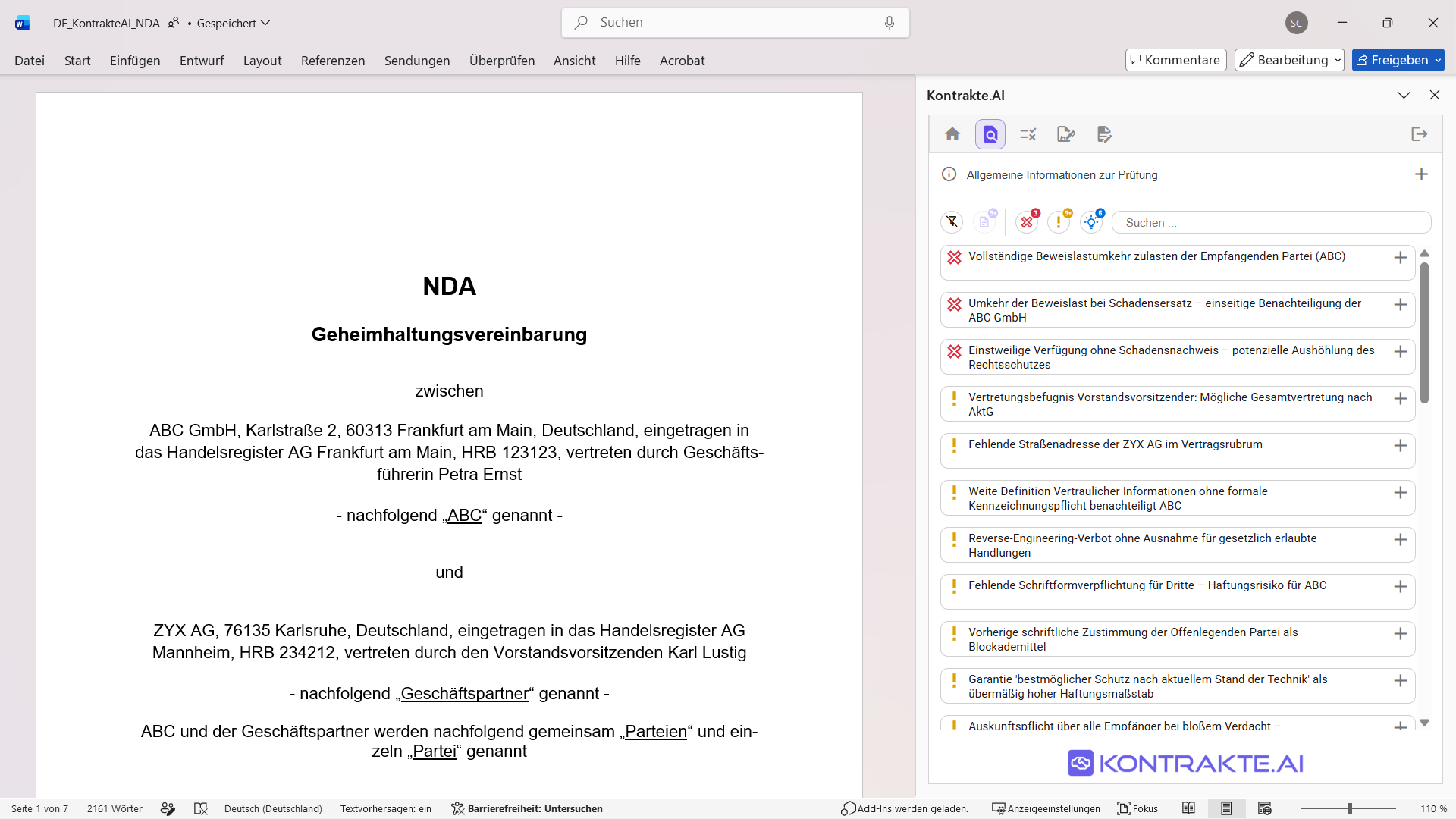Open the Kontrakte.AI home tab
1456x819 pixels.
(x=952, y=134)
